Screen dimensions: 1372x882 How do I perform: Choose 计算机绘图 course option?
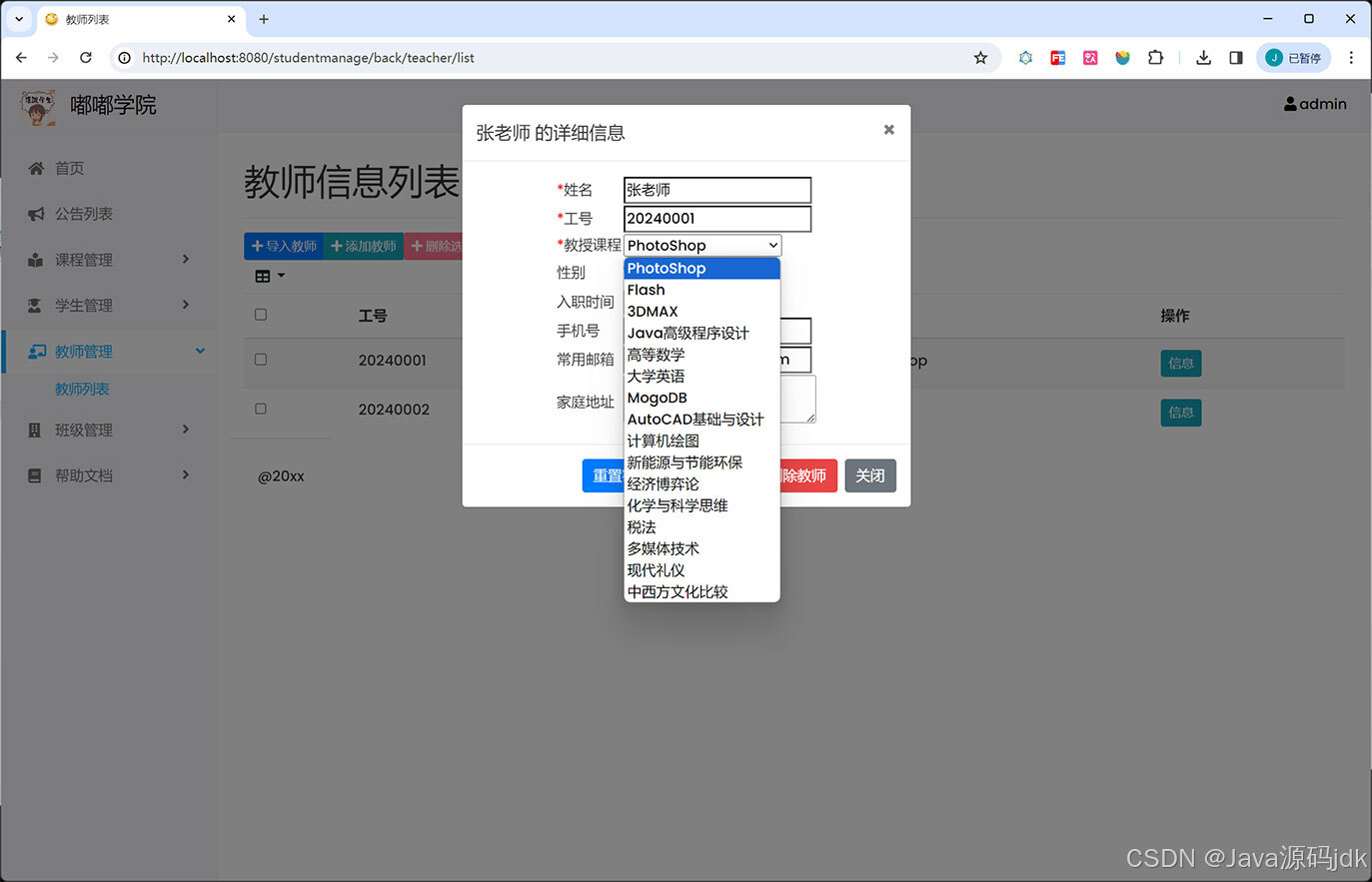pos(701,441)
